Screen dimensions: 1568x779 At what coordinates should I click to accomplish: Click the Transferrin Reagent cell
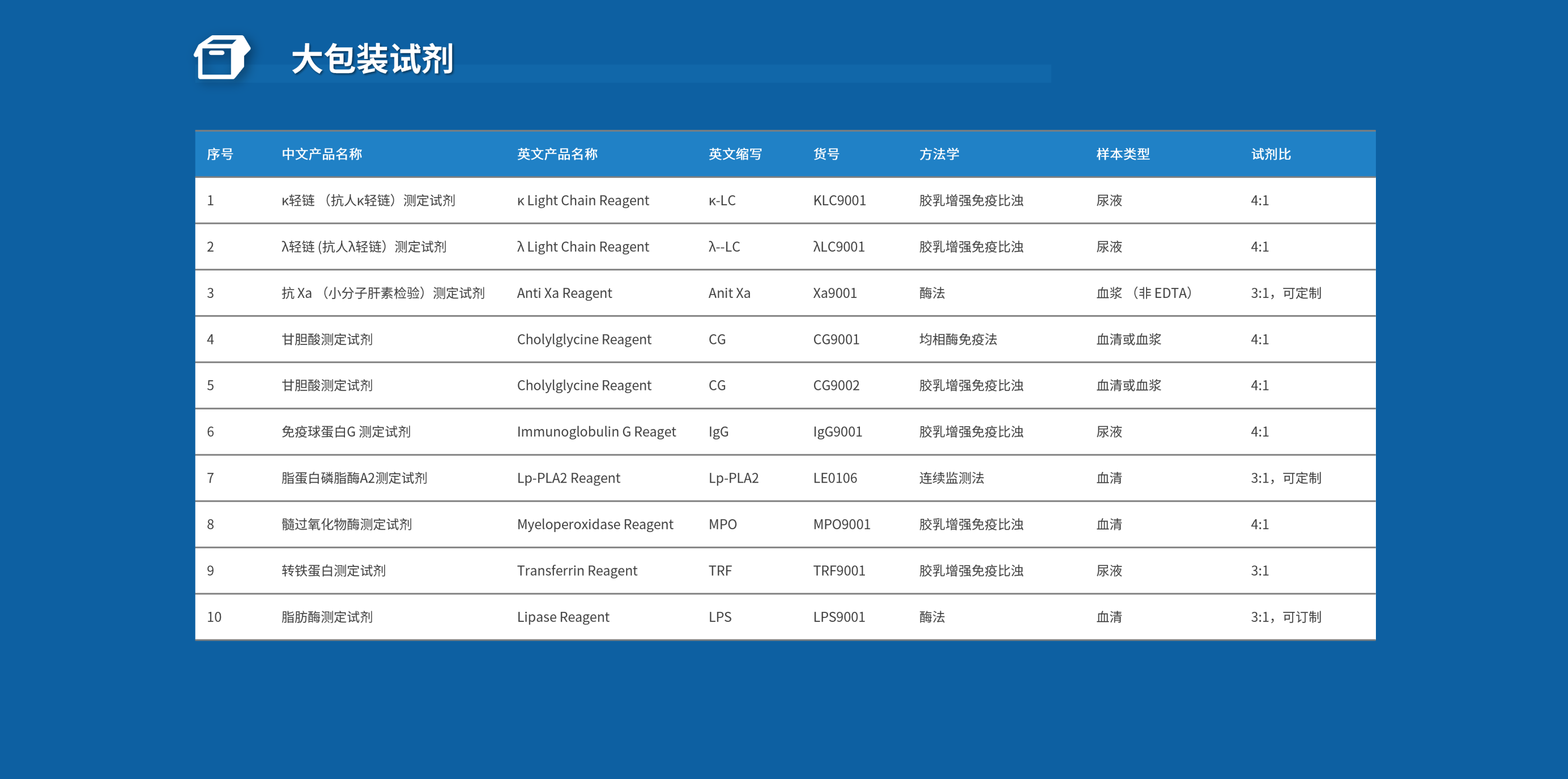coord(576,570)
